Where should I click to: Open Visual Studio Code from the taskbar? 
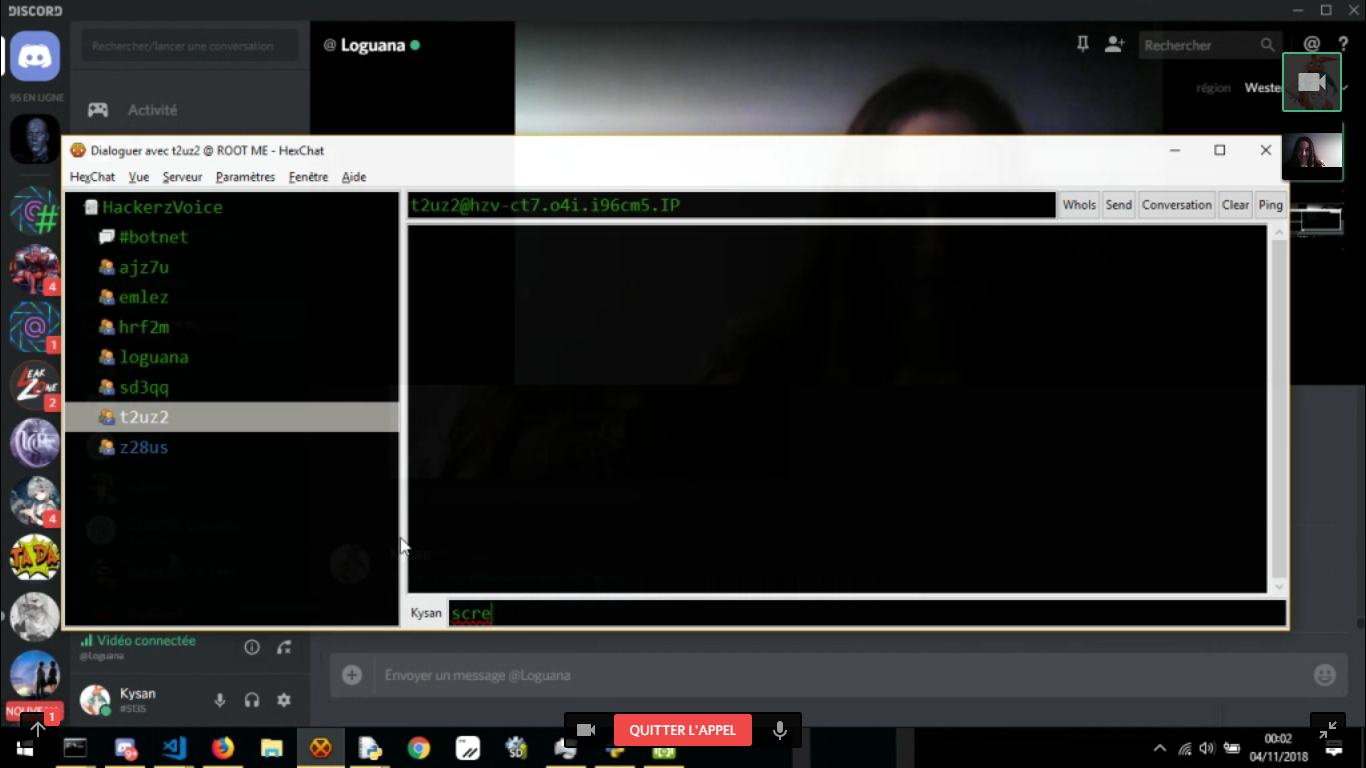tap(174, 748)
